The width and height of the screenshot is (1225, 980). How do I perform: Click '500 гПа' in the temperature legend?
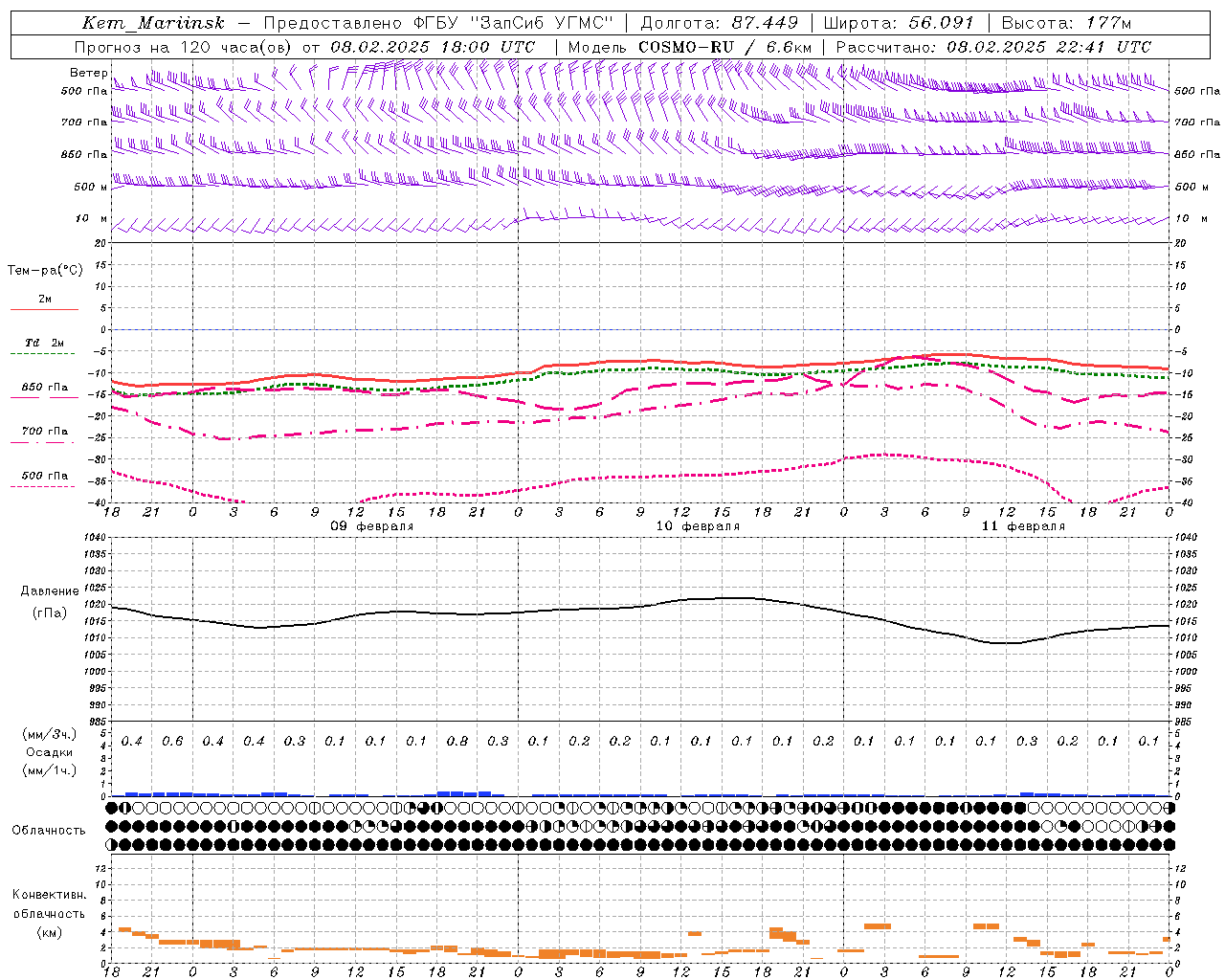pos(45,476)
